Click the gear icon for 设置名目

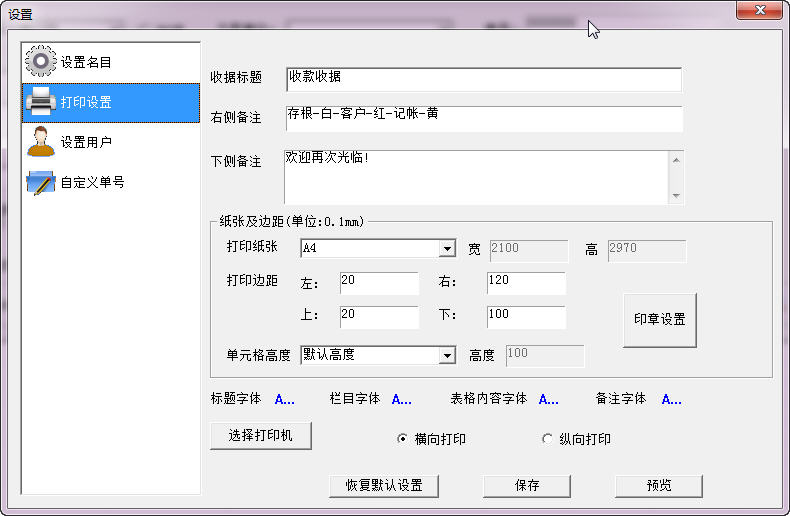point(41,61)
